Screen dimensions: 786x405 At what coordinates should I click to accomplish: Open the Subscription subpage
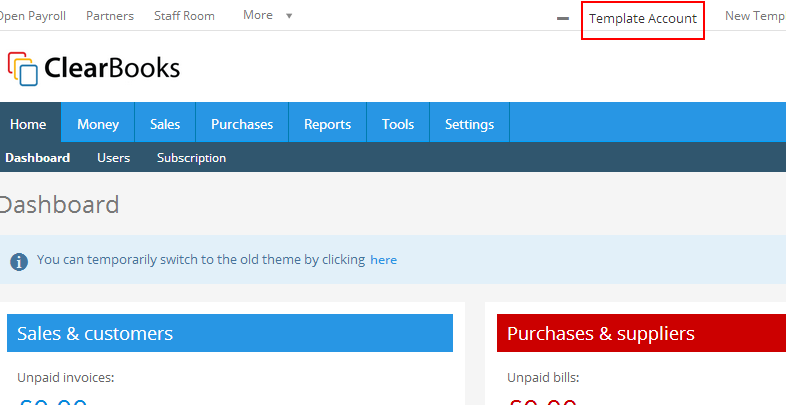coord(191,158)
